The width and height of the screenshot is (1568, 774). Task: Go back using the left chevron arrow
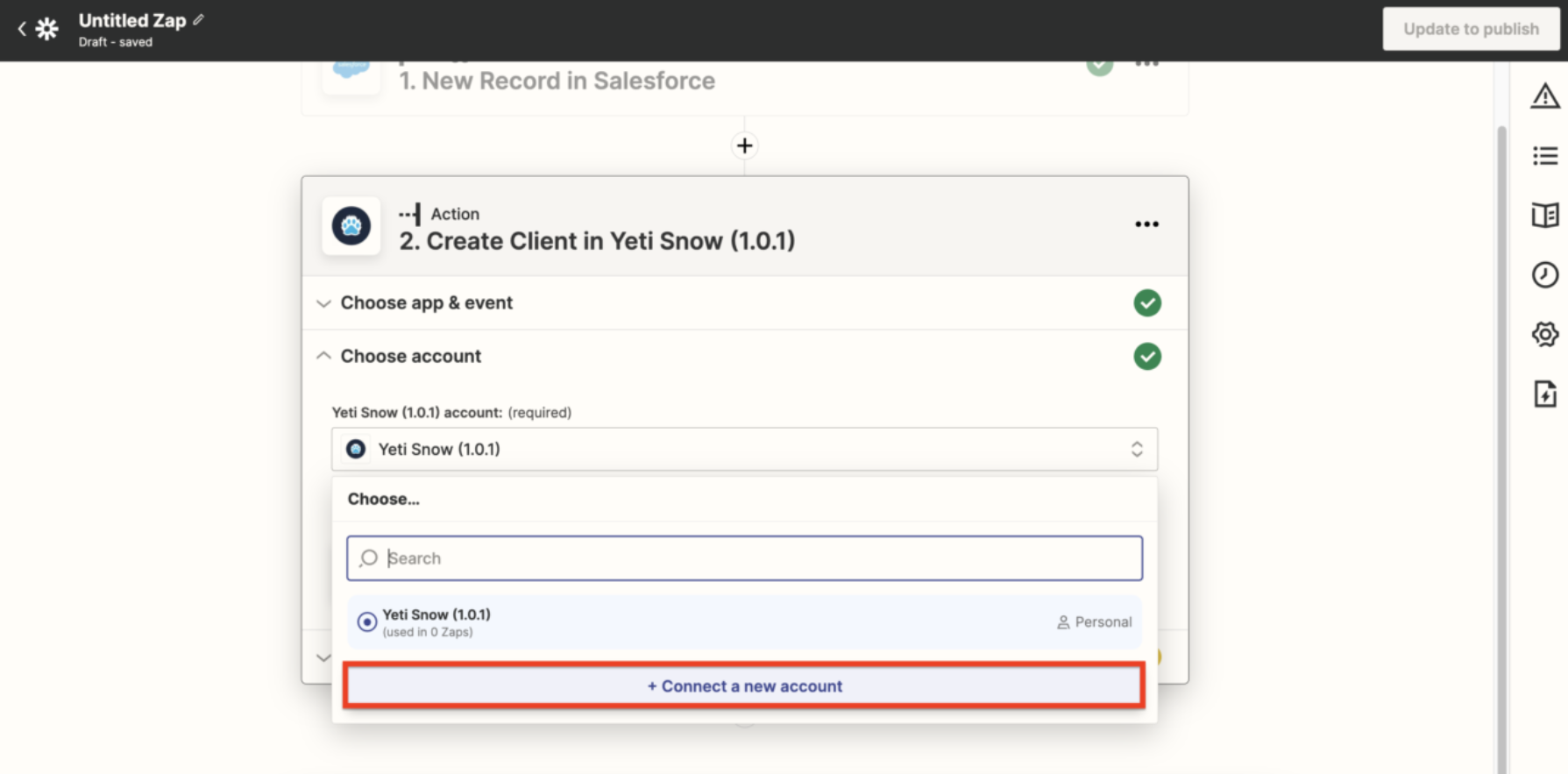[x=22, y=29]
